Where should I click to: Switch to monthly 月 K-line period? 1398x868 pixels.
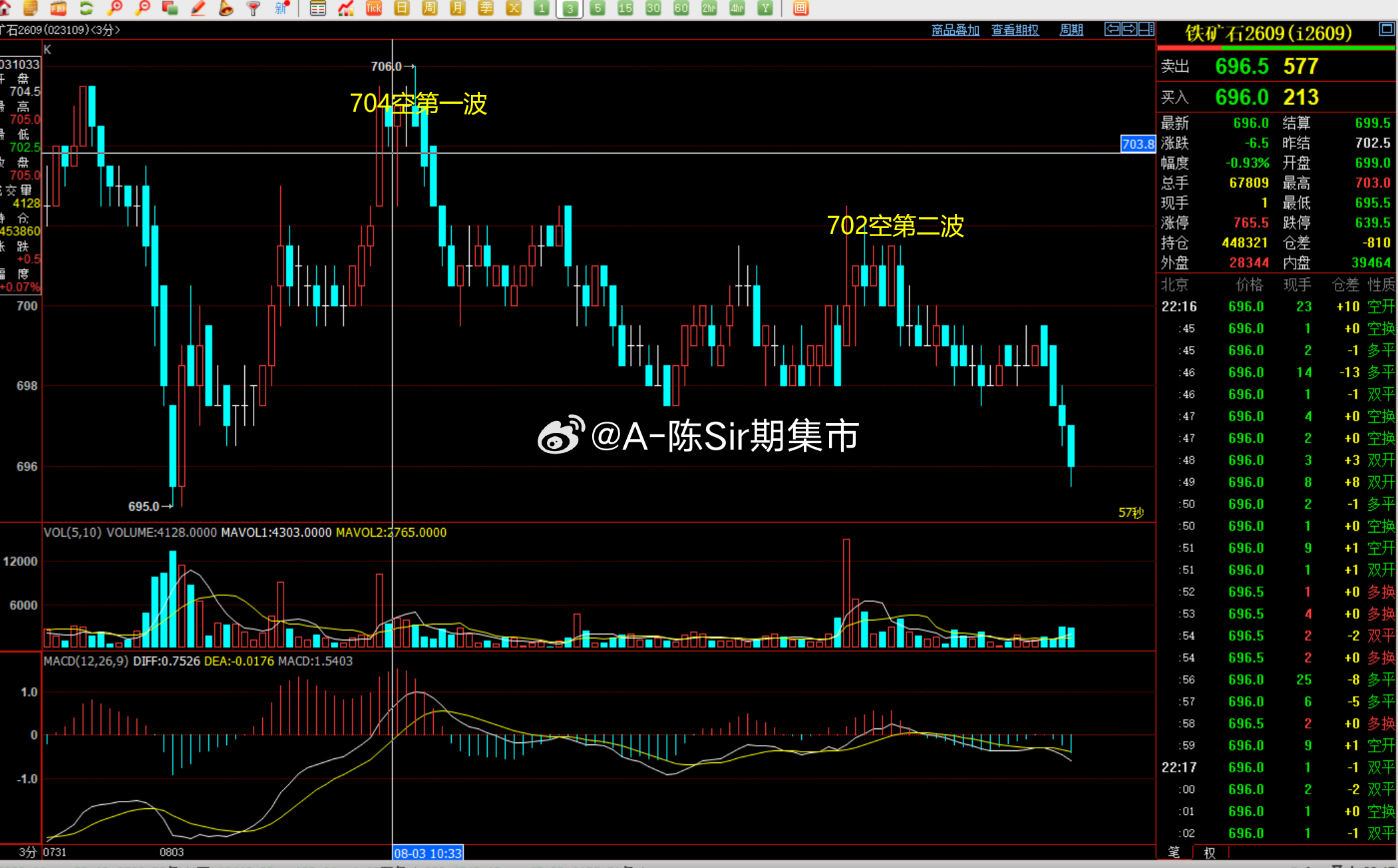[458, 8]
